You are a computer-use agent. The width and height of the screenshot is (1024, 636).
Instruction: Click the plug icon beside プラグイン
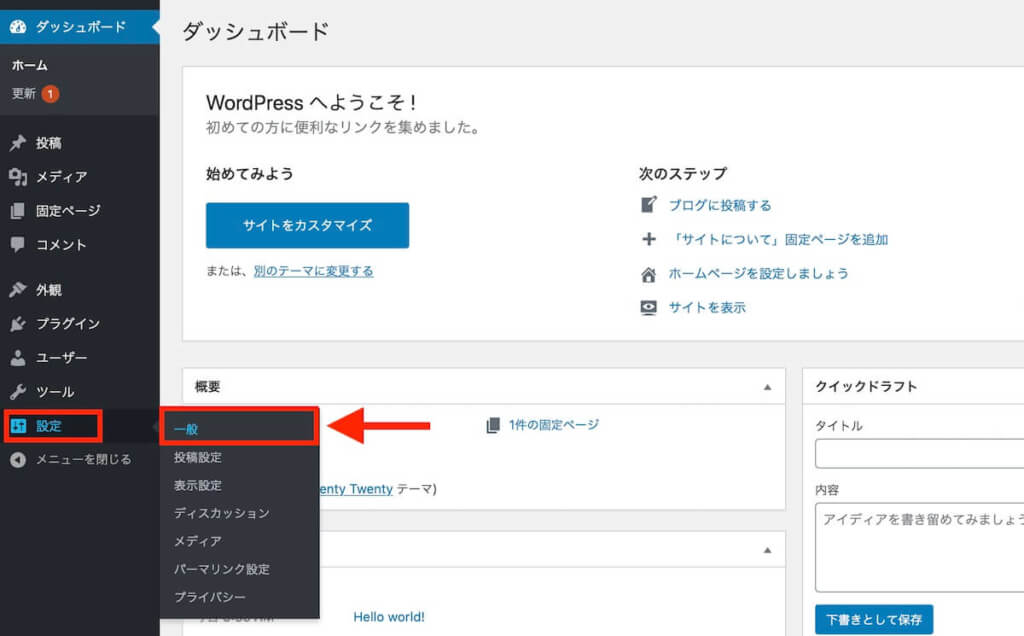(x=18, y=323)
